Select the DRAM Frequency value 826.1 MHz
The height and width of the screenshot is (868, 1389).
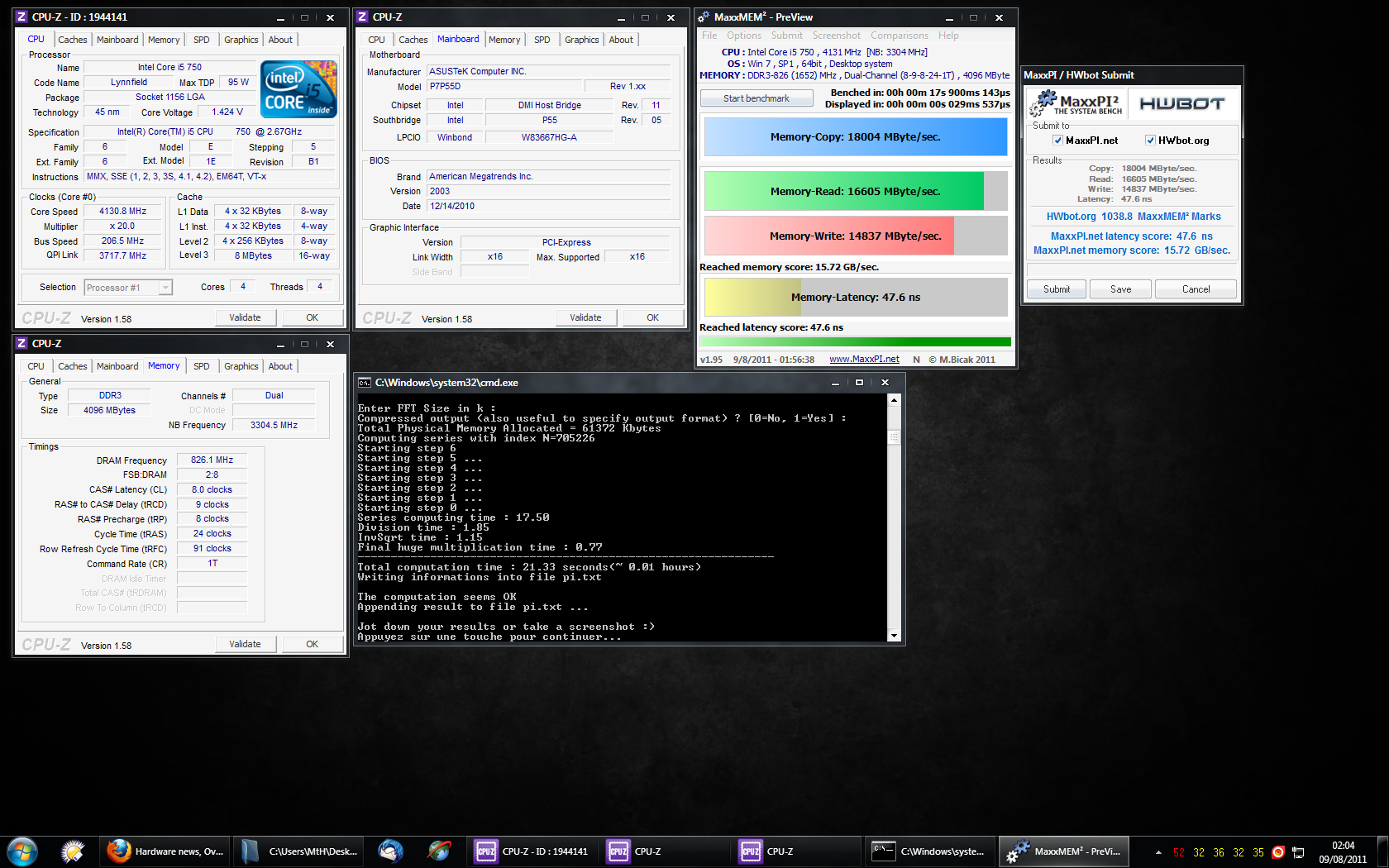(x=212, y=460)
